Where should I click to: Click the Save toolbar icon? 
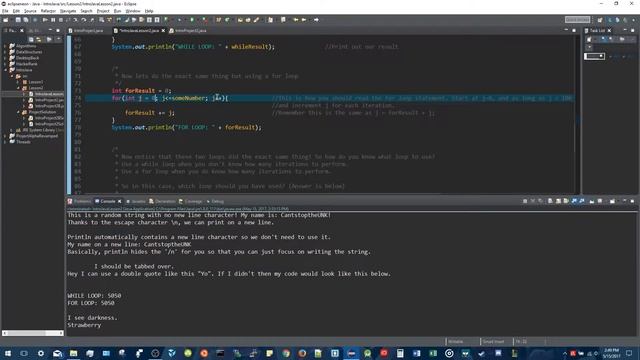18,20
